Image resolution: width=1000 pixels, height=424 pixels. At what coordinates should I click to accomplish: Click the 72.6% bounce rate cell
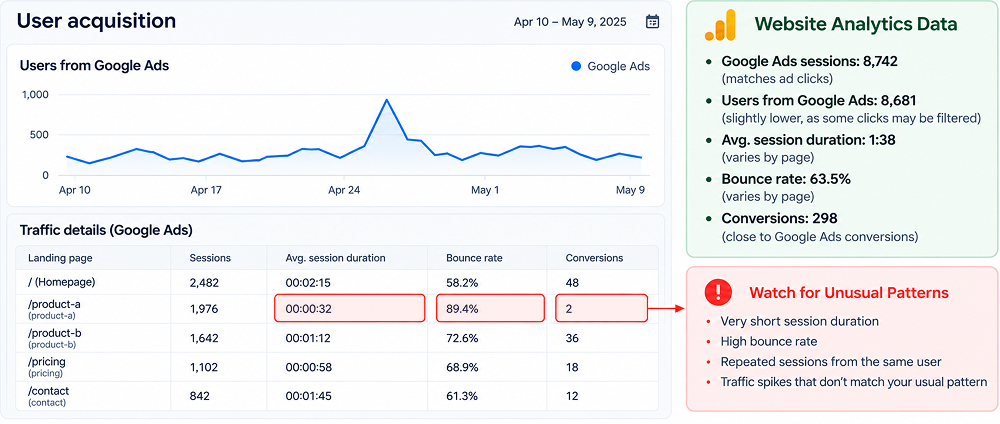462,338
